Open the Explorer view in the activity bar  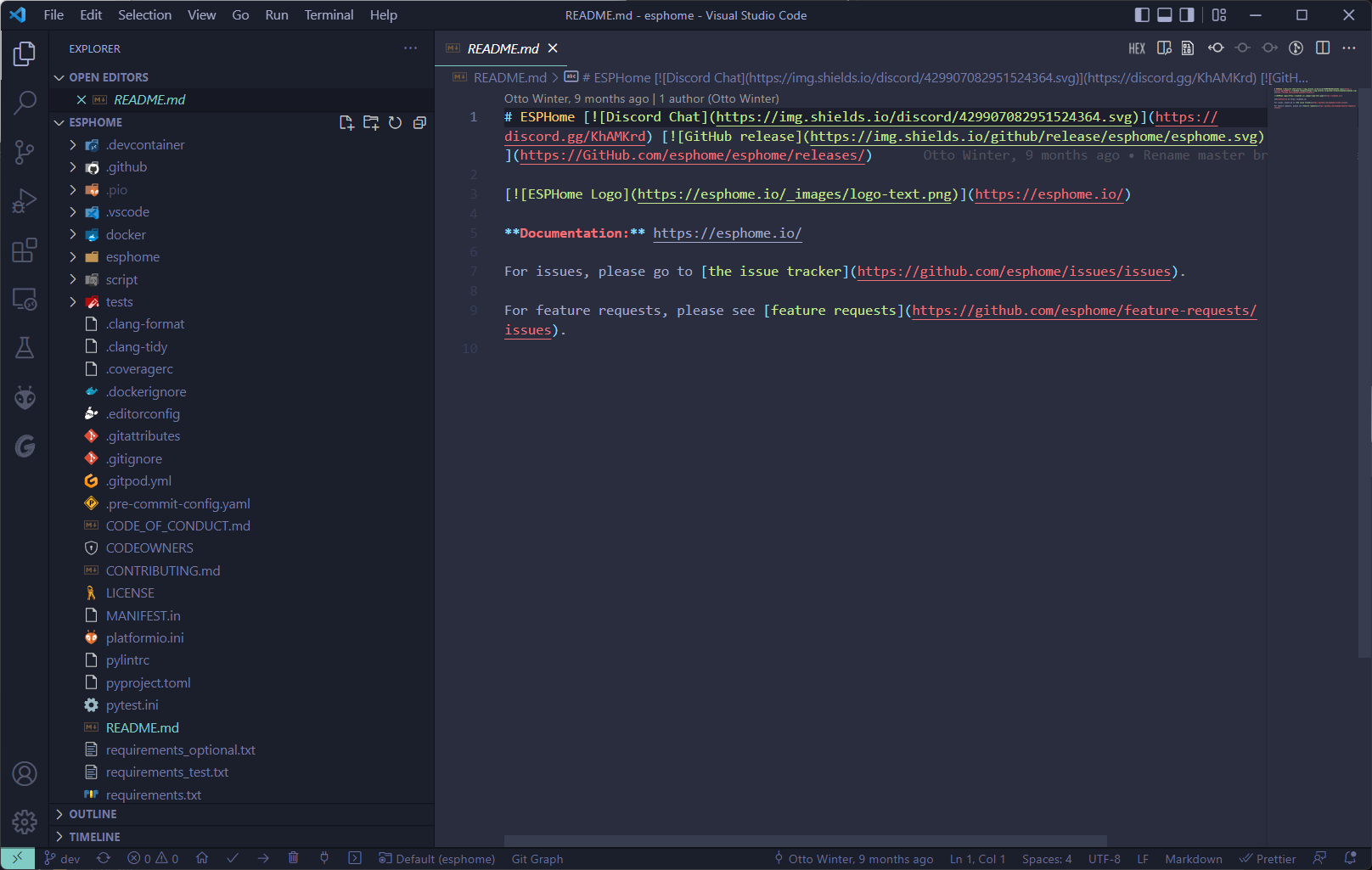[x=25, y=53]
